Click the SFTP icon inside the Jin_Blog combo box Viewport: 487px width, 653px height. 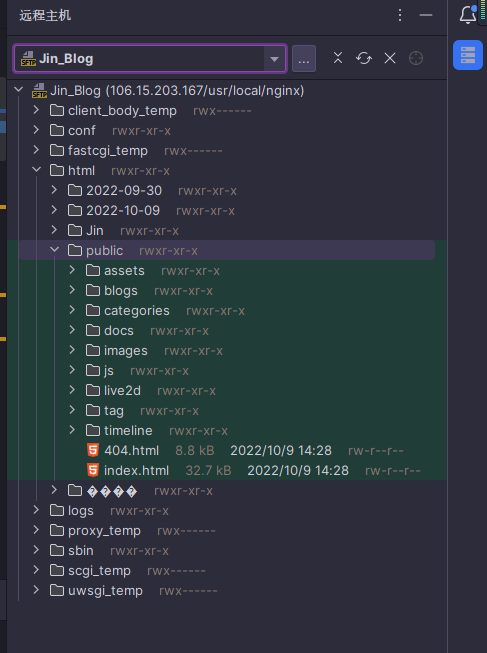pos(28,59)
